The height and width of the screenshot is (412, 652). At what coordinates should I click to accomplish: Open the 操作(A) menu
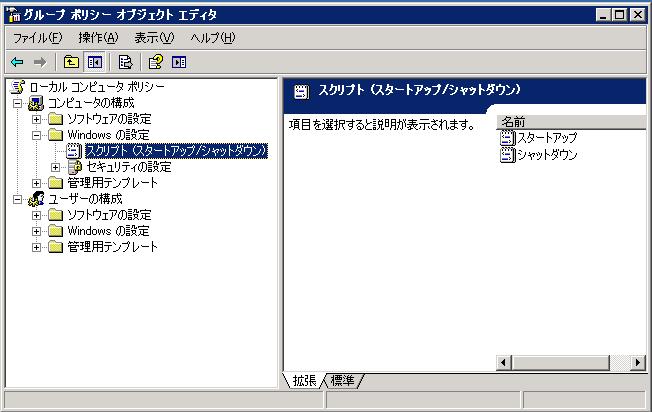point(97,38)
